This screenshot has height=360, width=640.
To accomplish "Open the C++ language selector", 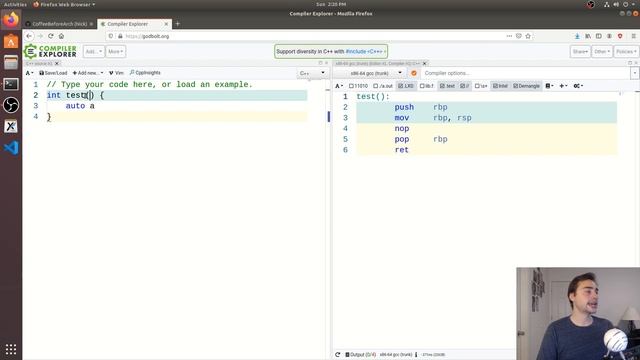I will [x=312, y=73].
